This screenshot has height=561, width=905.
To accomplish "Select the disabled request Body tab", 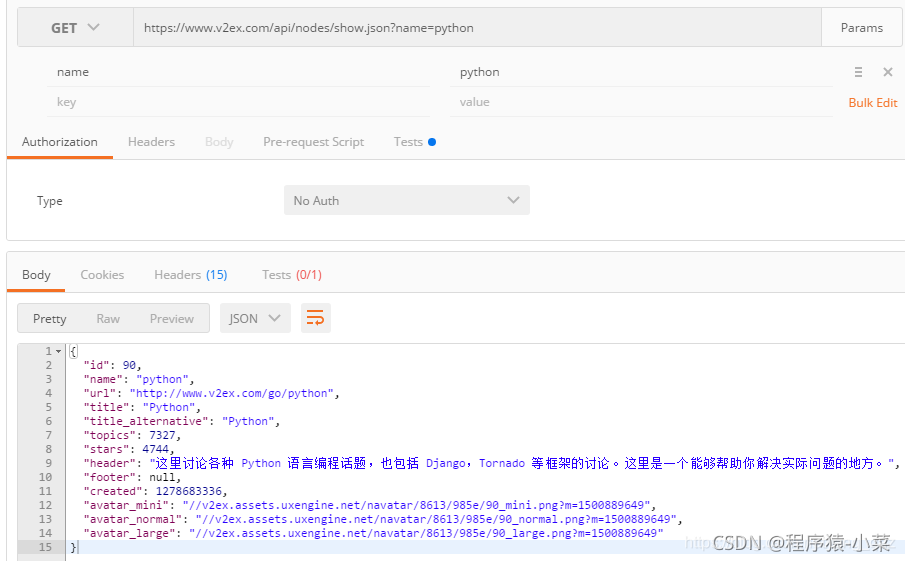I will point(219,142).
